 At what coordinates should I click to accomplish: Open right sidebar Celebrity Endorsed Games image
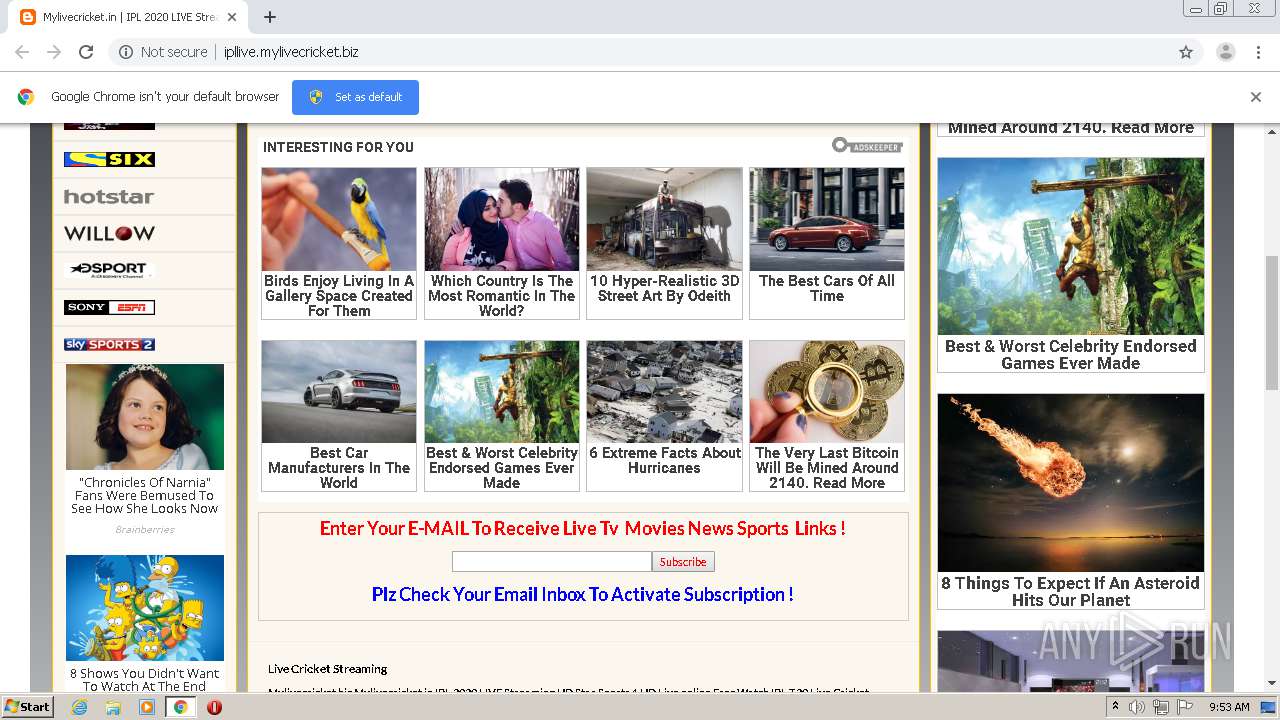tap(1071, 246)
